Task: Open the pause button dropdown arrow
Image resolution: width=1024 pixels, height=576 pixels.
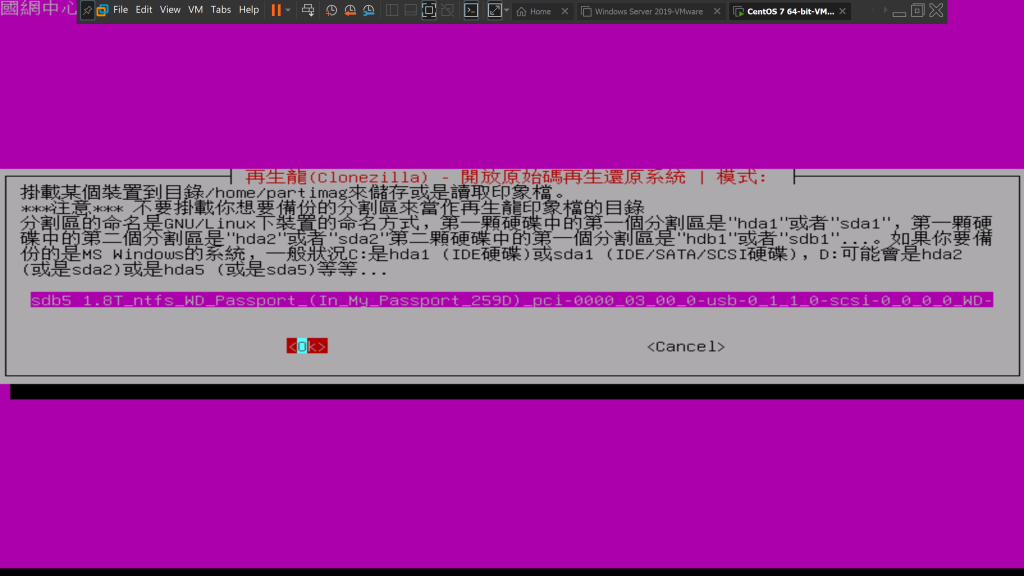Action: point(288,10)
